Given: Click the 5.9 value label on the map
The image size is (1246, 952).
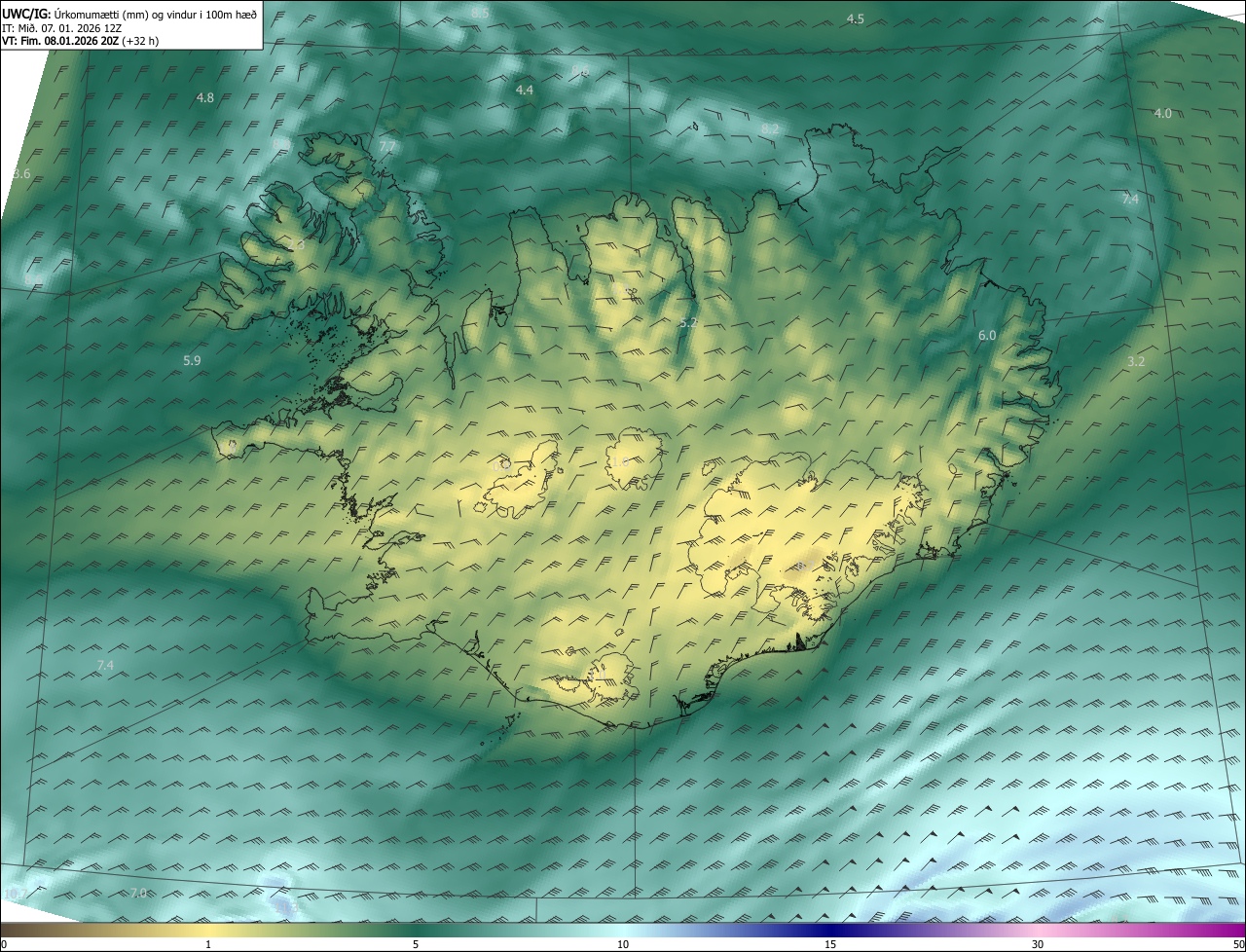Looking at the screenshot, I should pos(192,360).
